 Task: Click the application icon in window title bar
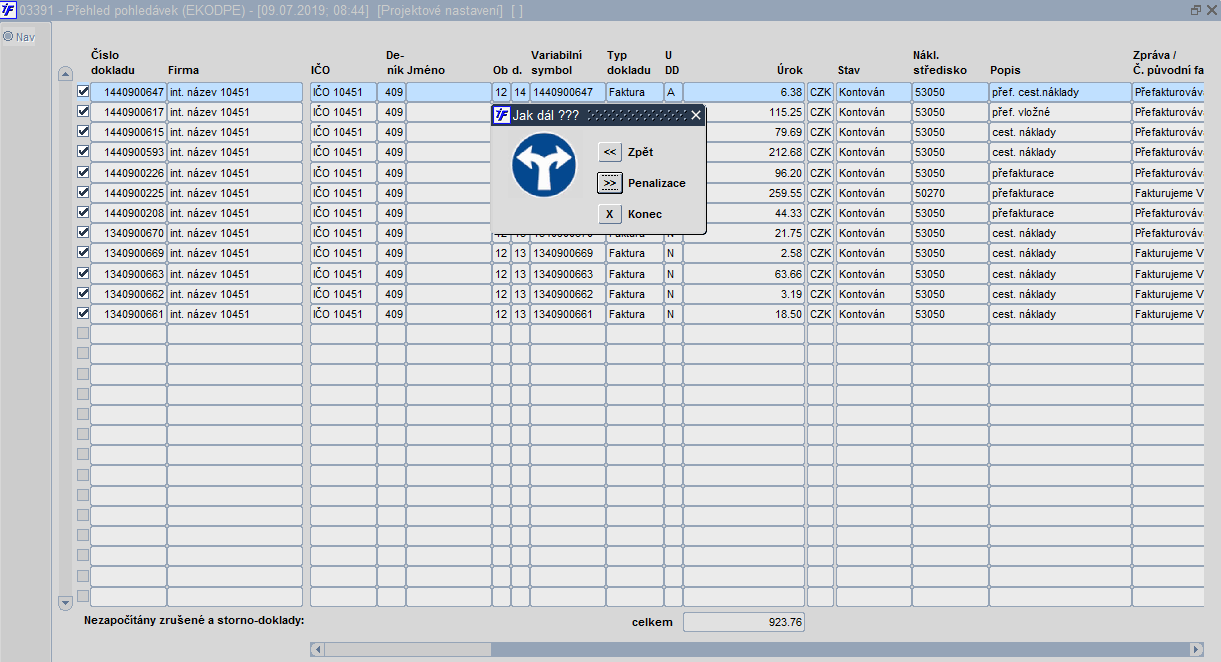point(9,10)
